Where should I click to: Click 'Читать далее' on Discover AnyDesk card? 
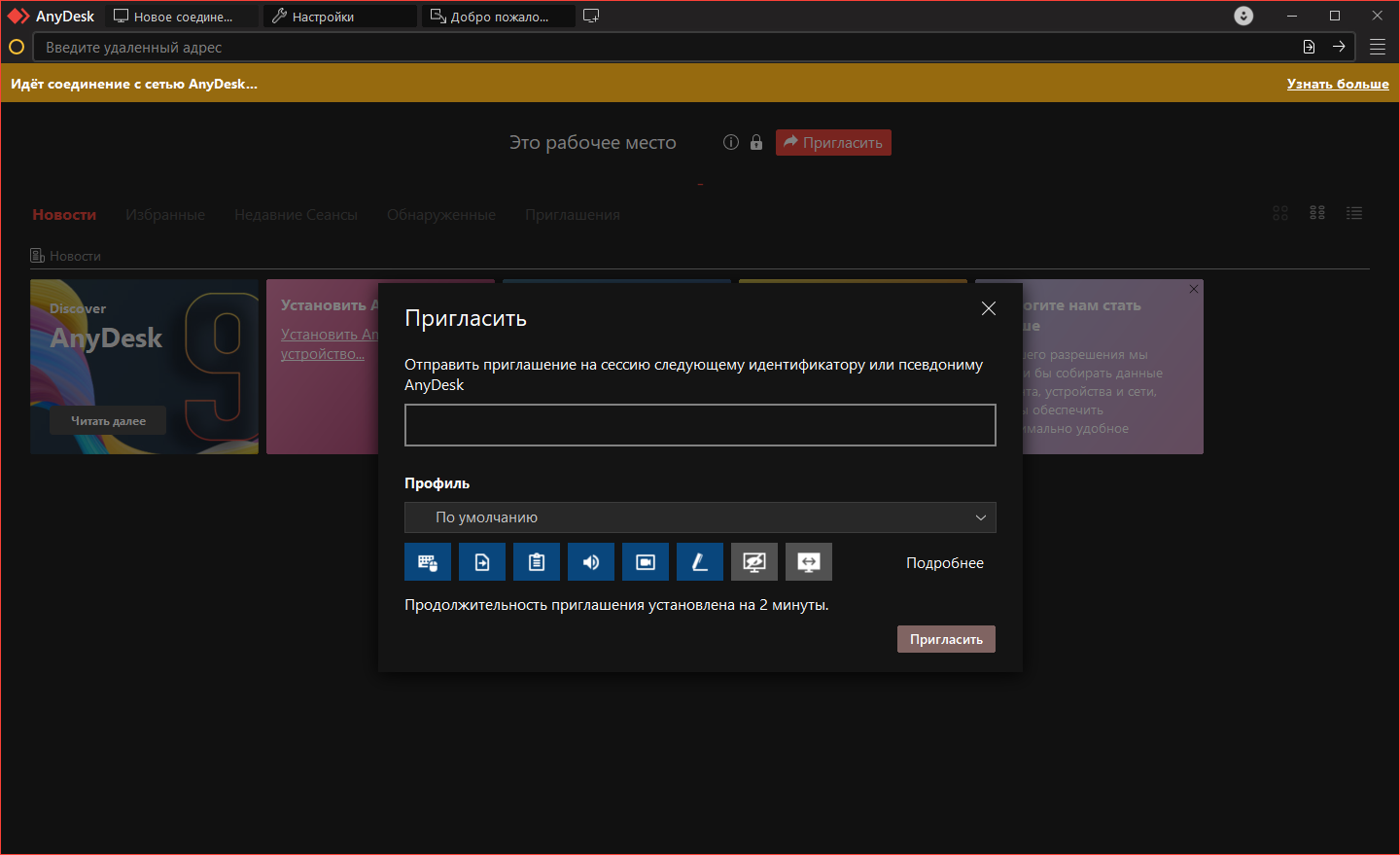[108, 421]
